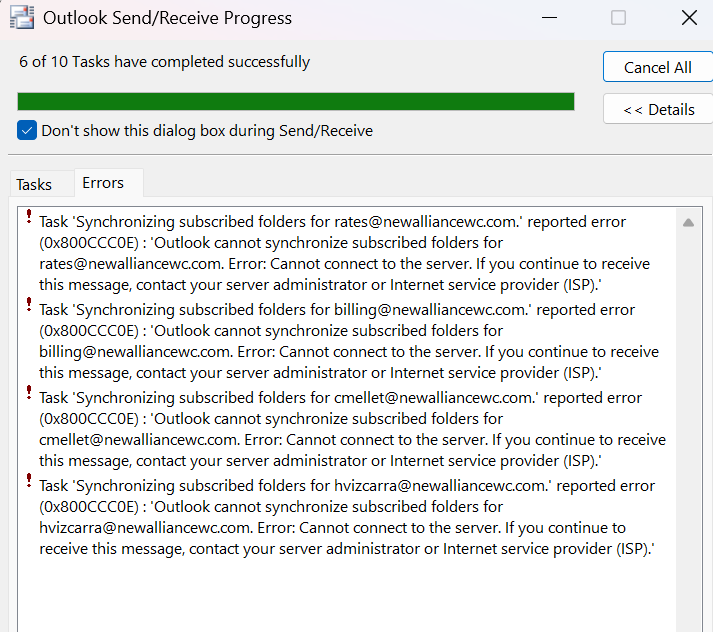Viewport: 713px width, 632px height.
Task: Click error icon beside cmellet@newalliancewc.com task
Action: (x=29, y=393)
